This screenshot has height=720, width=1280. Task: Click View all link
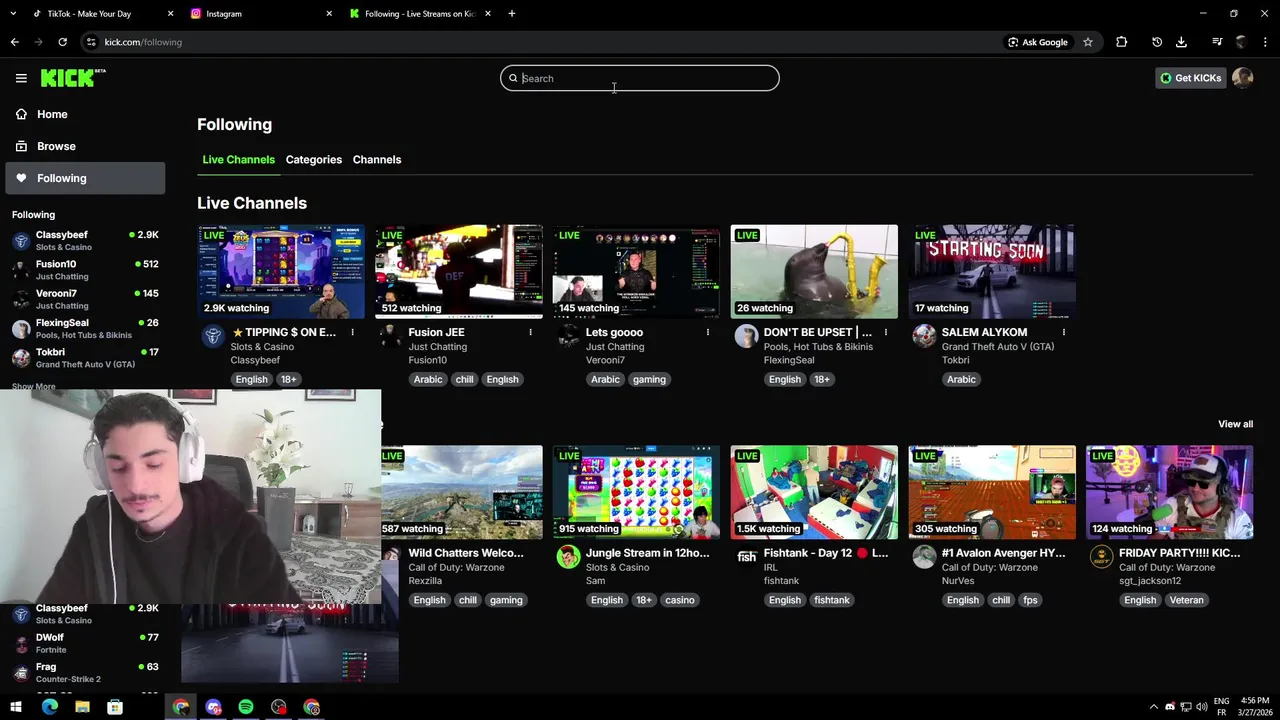pyautogui.click(x=1235, y=424)
